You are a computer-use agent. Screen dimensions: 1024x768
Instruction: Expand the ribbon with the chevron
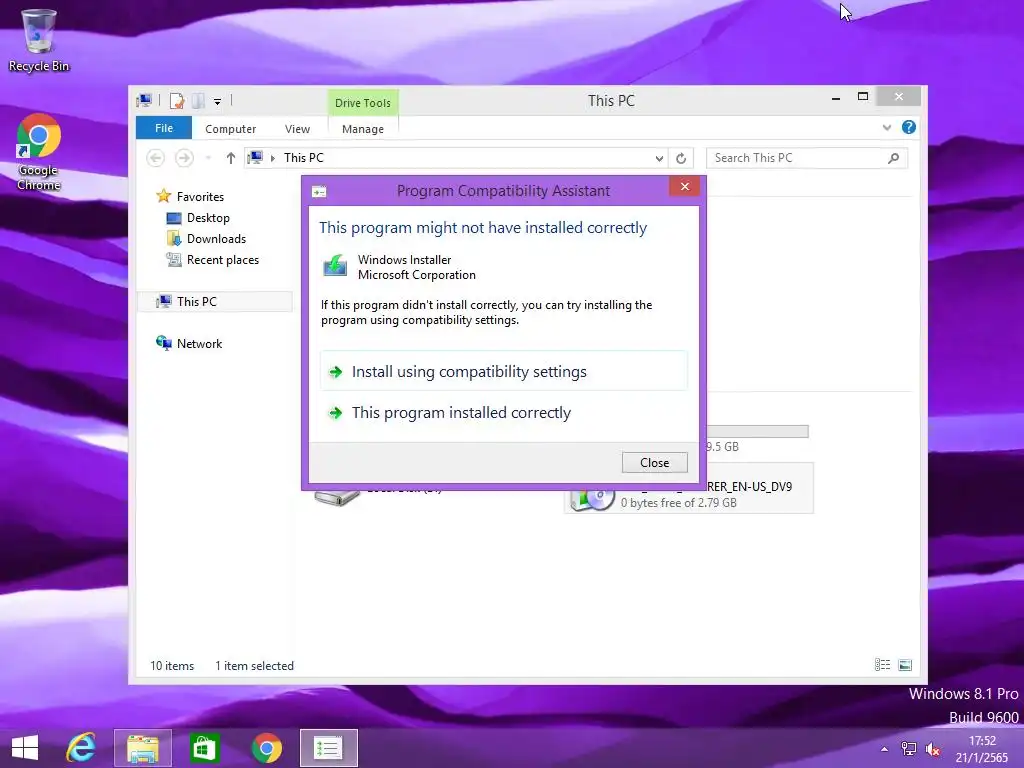(886, 127)
